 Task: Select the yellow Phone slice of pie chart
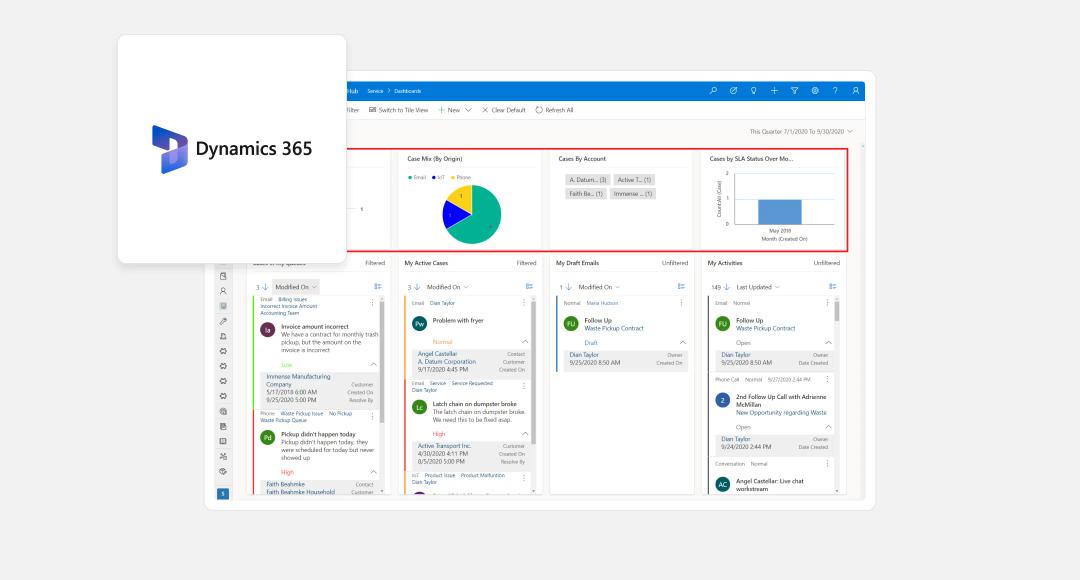coord(461,196)
